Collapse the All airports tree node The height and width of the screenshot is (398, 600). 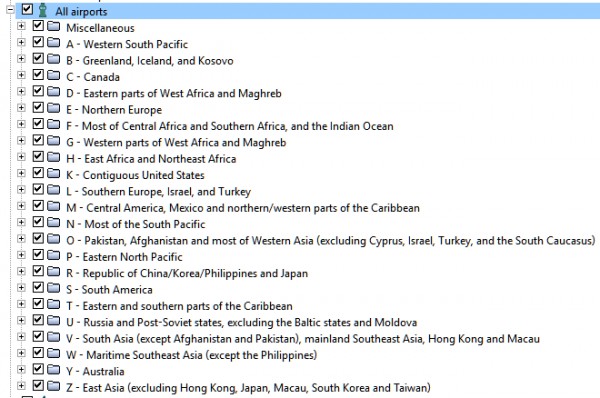tap(10, 9)
